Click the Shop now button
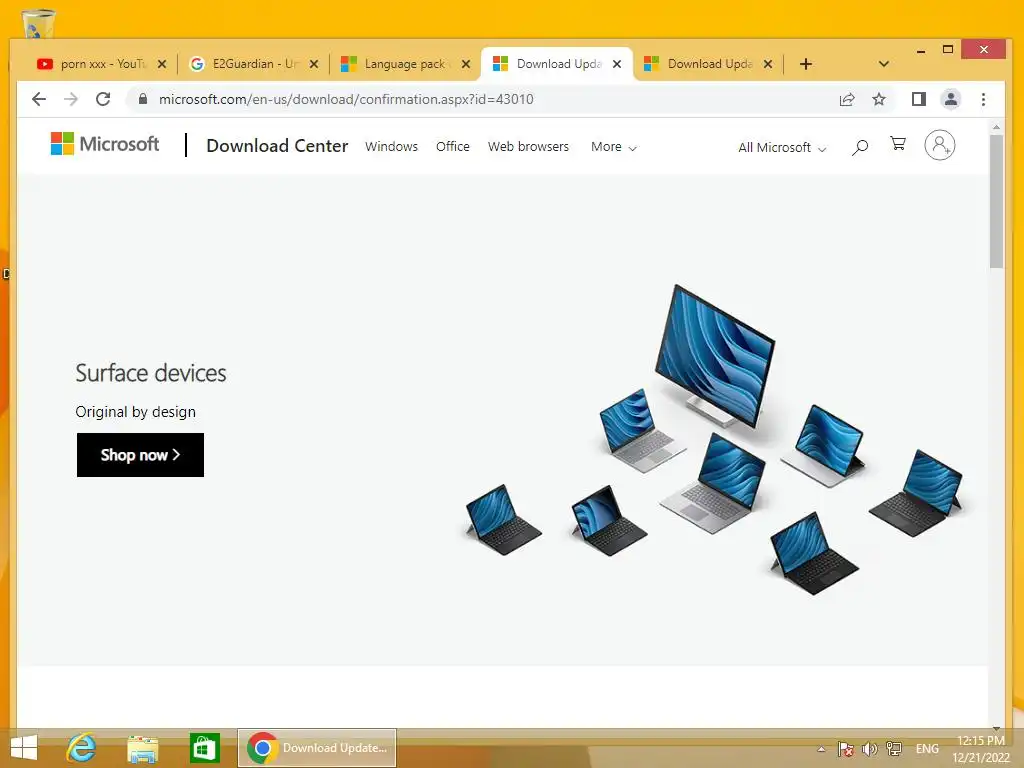 140,455
